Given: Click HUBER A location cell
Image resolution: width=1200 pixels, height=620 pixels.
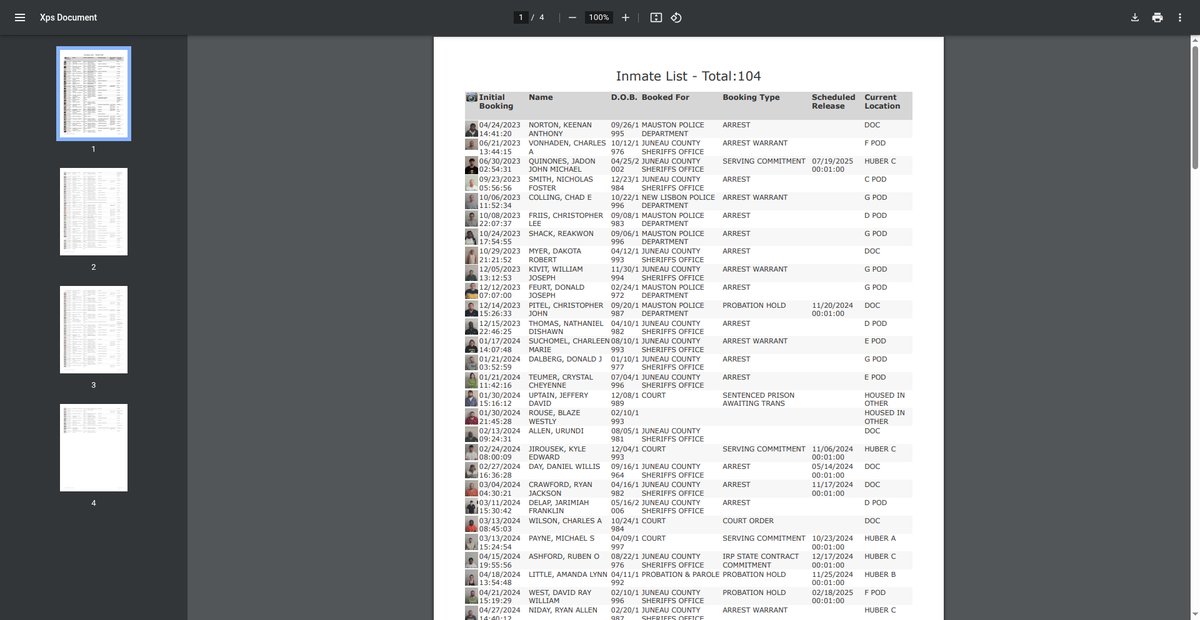Looking at the screenshot, I should click(x=881, y=539).
